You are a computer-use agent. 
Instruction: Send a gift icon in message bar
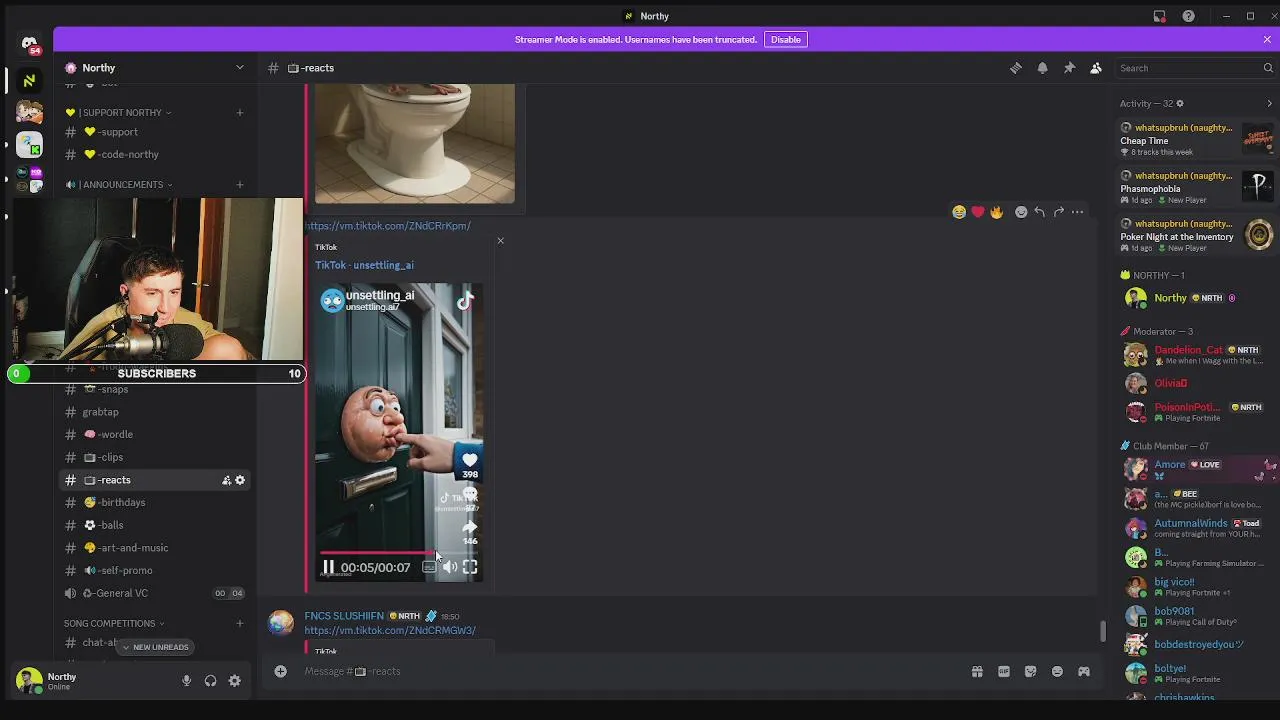click(977, 671)
